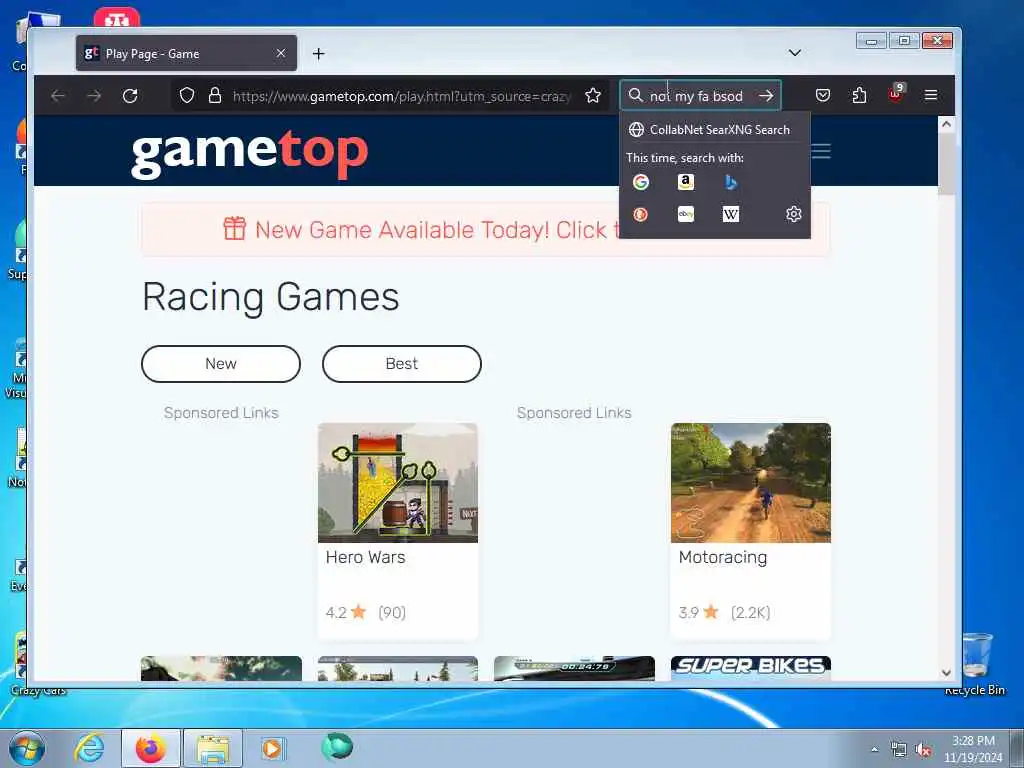This screenshot has height=768, width=1024.
Task: Submit the search with the arrow button
Action: (x=766, y=96)
